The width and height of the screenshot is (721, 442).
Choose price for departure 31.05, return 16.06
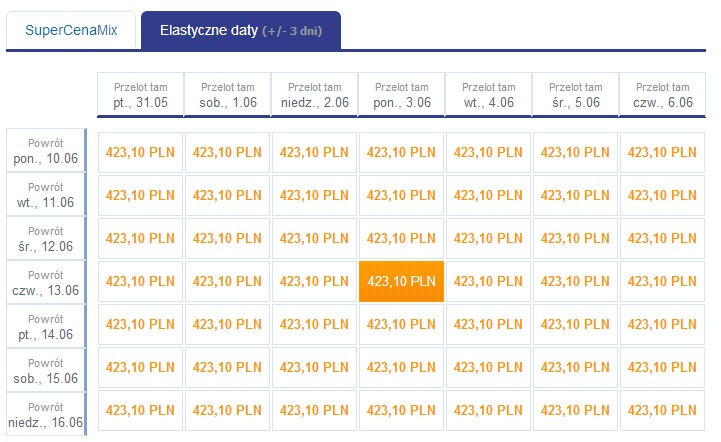[140, 411]
